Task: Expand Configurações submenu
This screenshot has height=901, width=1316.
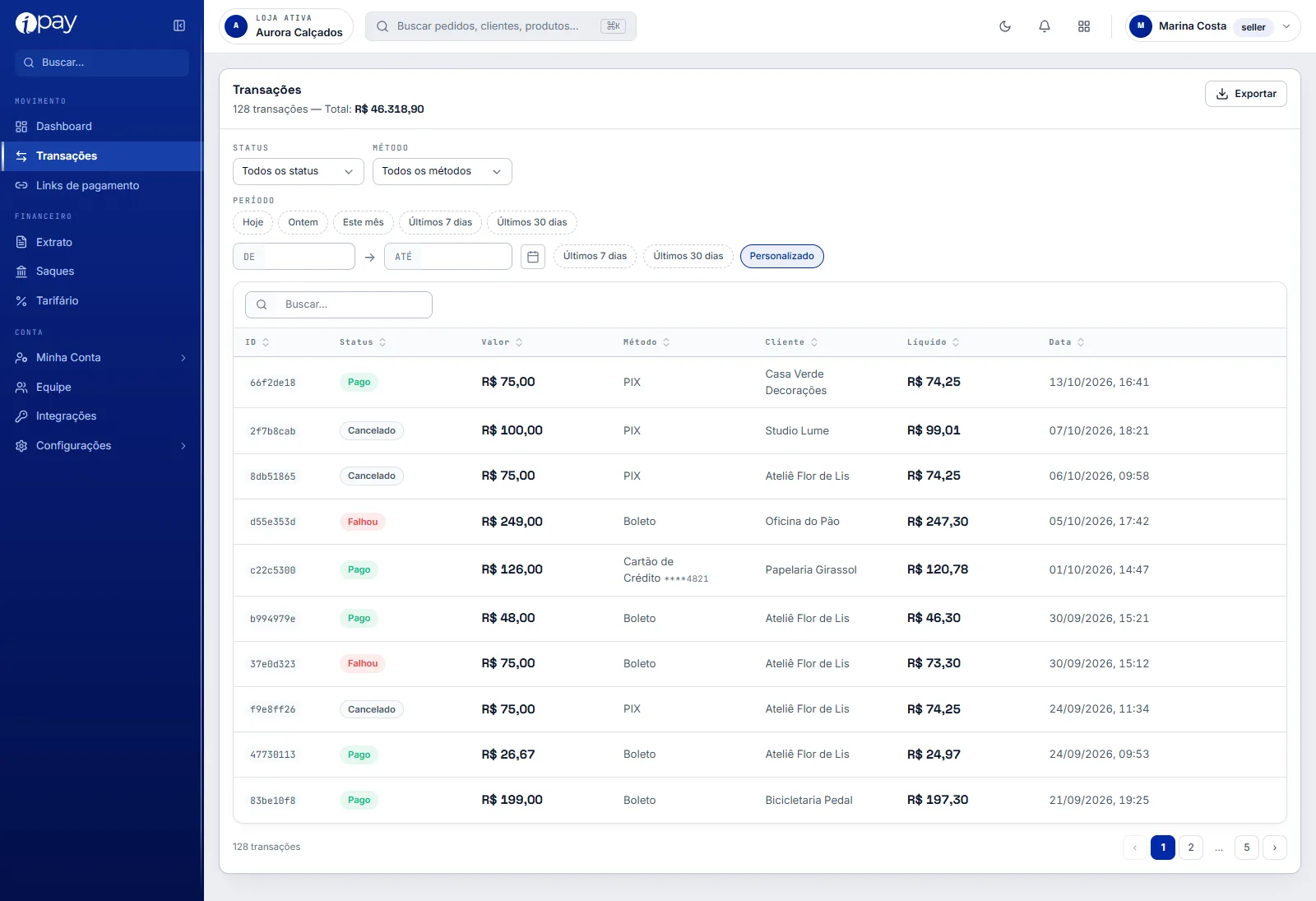Action: click(x=183, y=446)
